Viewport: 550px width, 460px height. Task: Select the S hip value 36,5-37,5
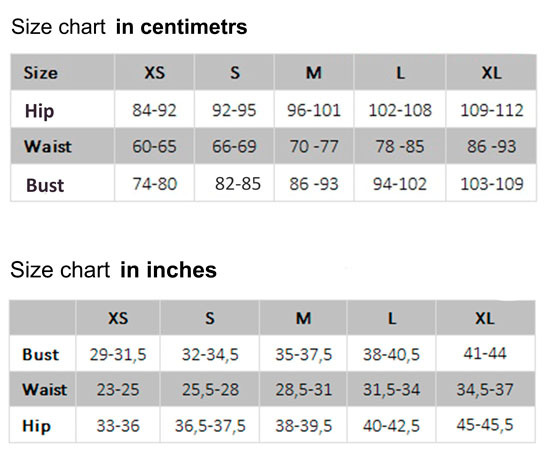(x=210, y=426)
